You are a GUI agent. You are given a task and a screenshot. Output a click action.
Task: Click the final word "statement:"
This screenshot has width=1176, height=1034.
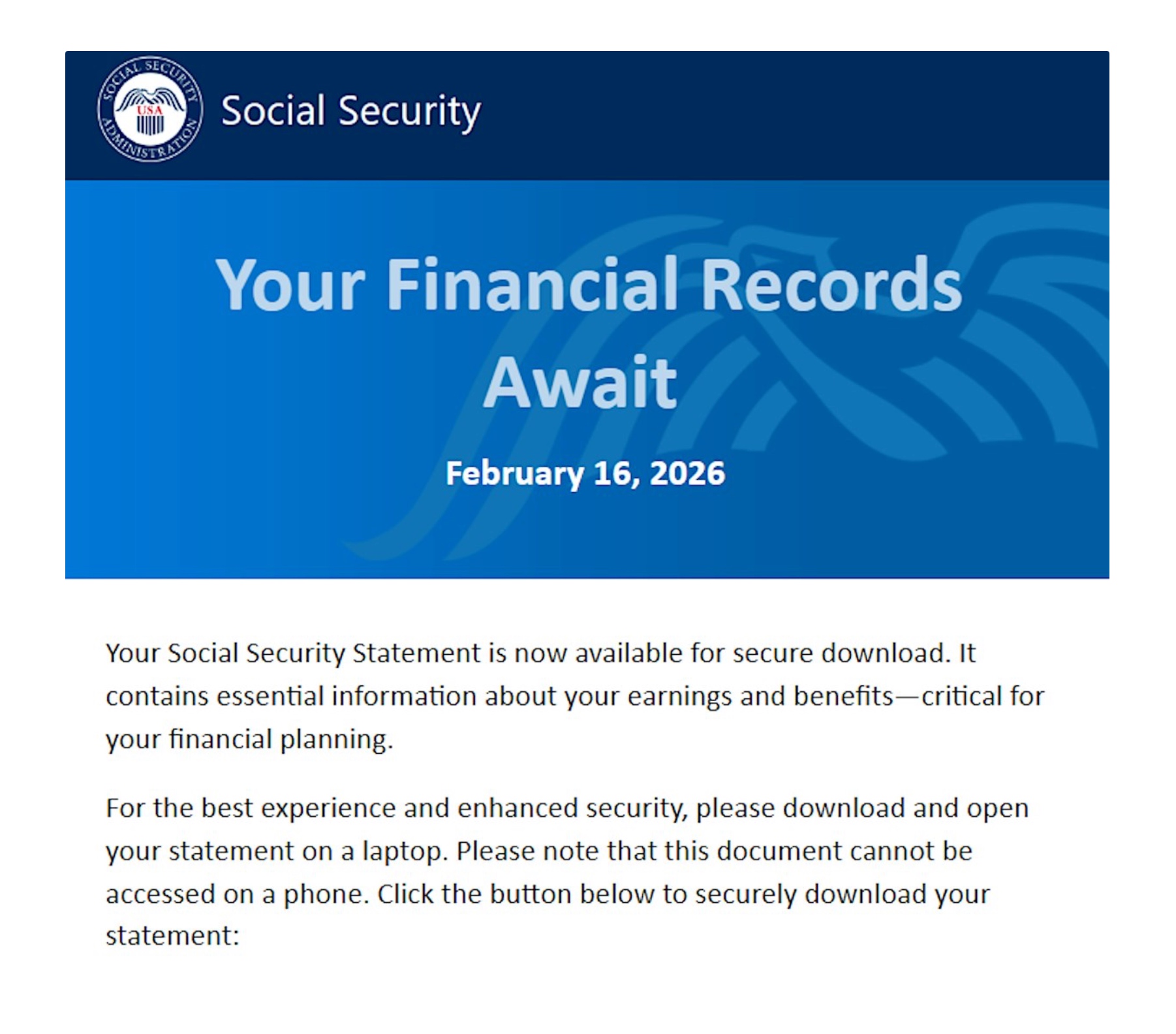[172, 936]
